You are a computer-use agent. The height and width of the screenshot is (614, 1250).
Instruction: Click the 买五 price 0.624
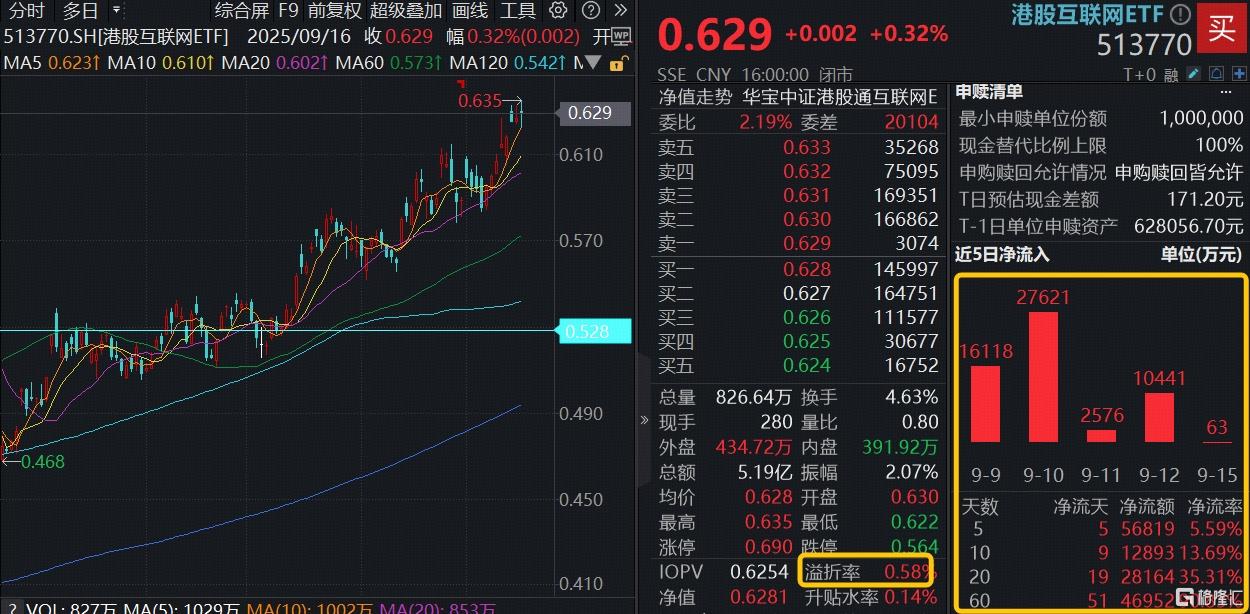point(807,365)
